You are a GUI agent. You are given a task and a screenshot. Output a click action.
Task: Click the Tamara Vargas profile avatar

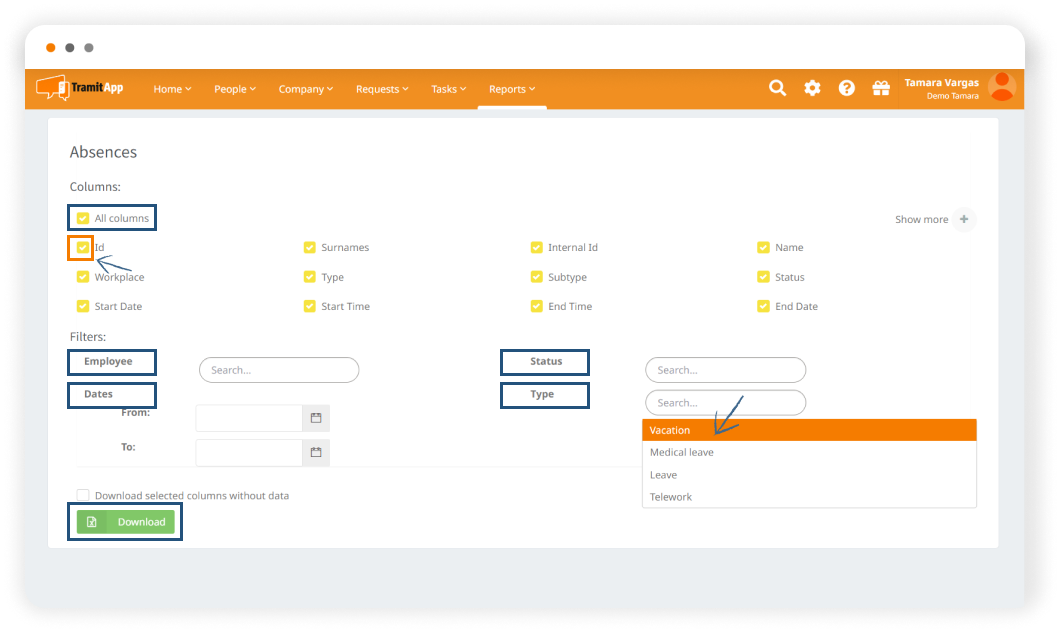point(1001,88)
